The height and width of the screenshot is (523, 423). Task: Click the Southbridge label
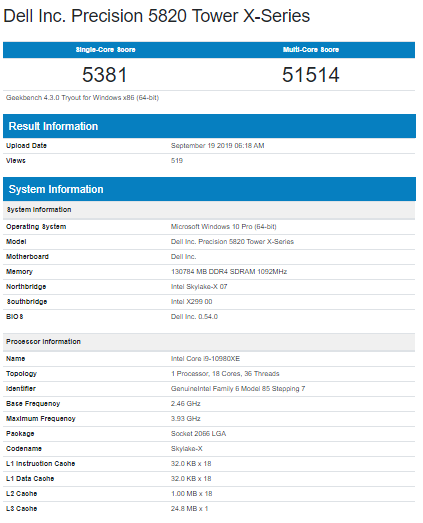[27, 302]
